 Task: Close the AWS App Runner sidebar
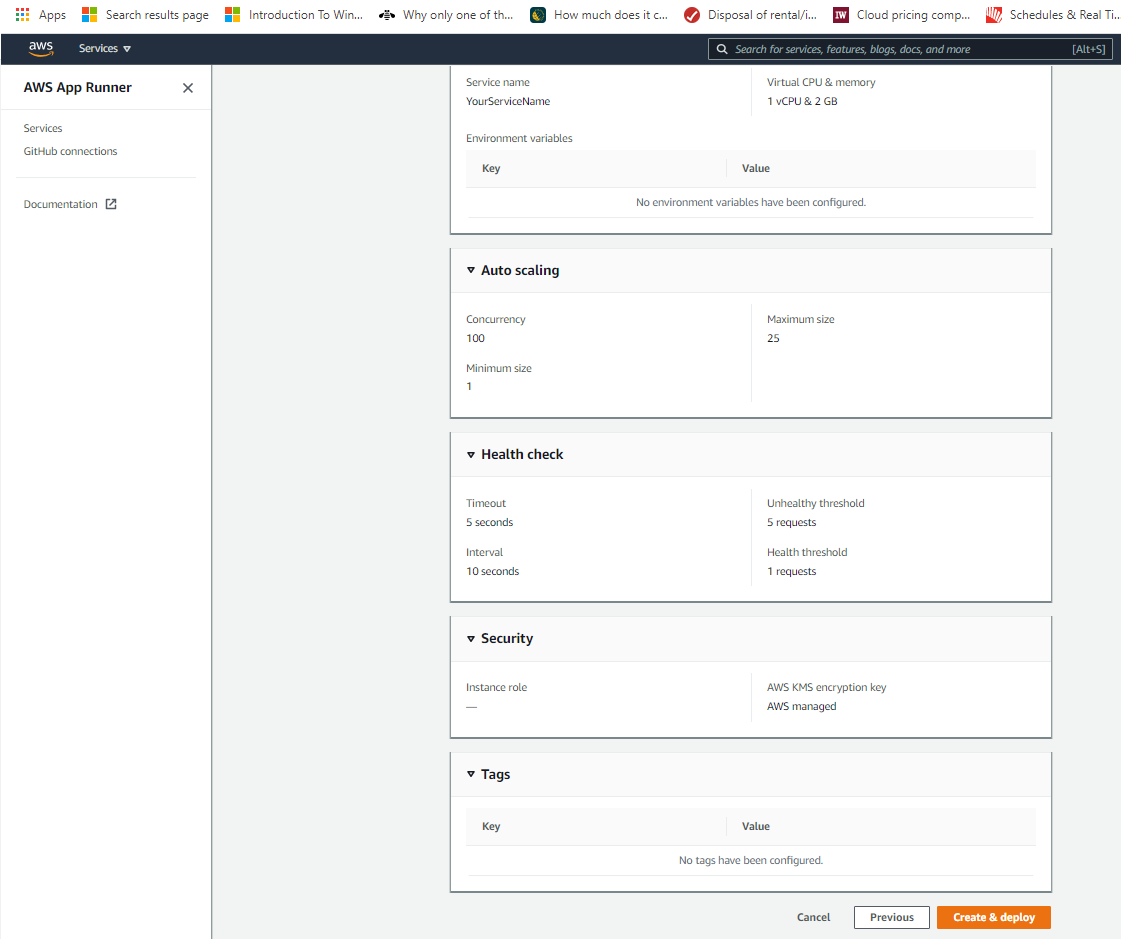coord(188,88)
